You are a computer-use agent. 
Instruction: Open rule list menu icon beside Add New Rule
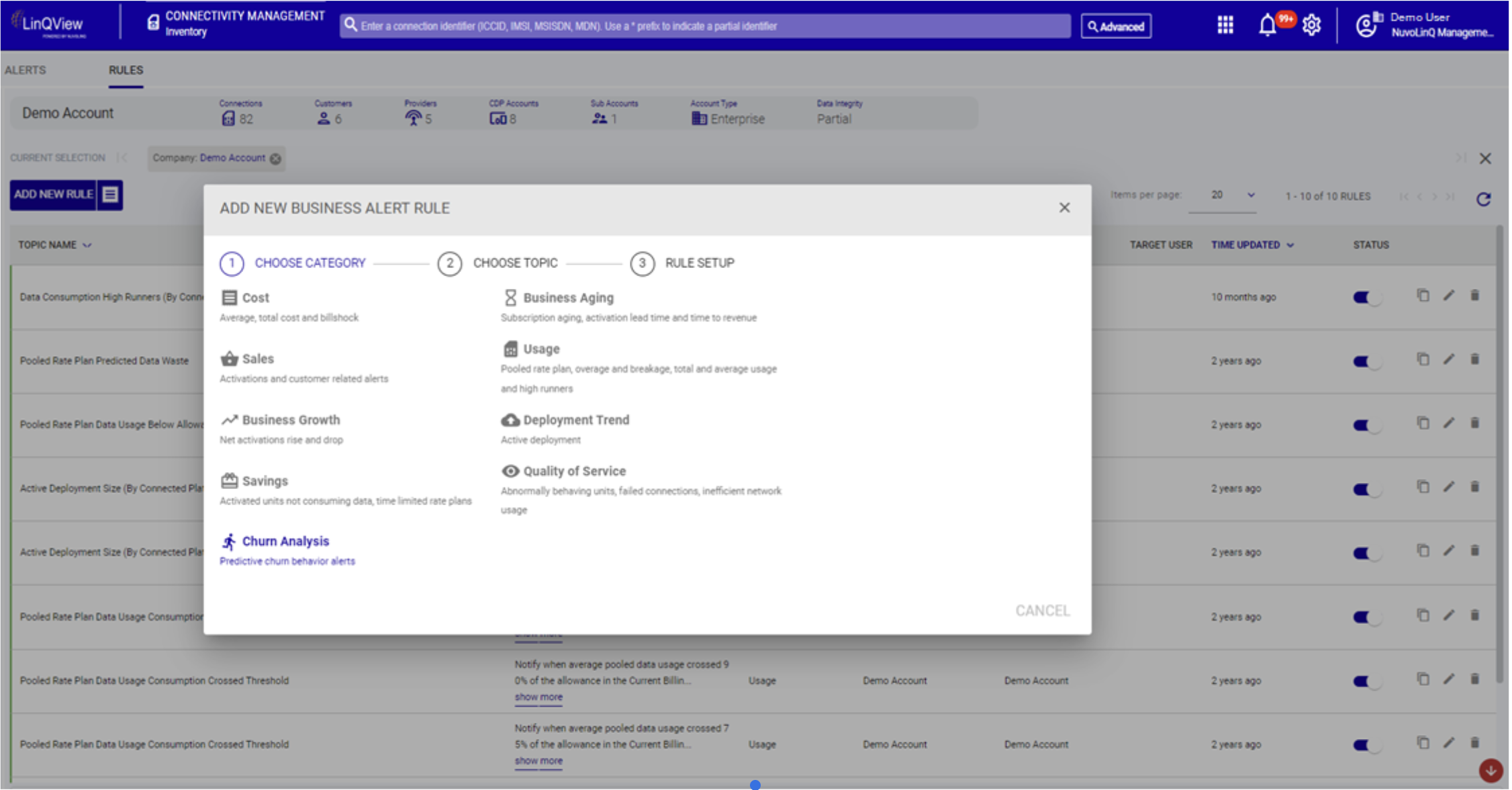coord(110,195)
